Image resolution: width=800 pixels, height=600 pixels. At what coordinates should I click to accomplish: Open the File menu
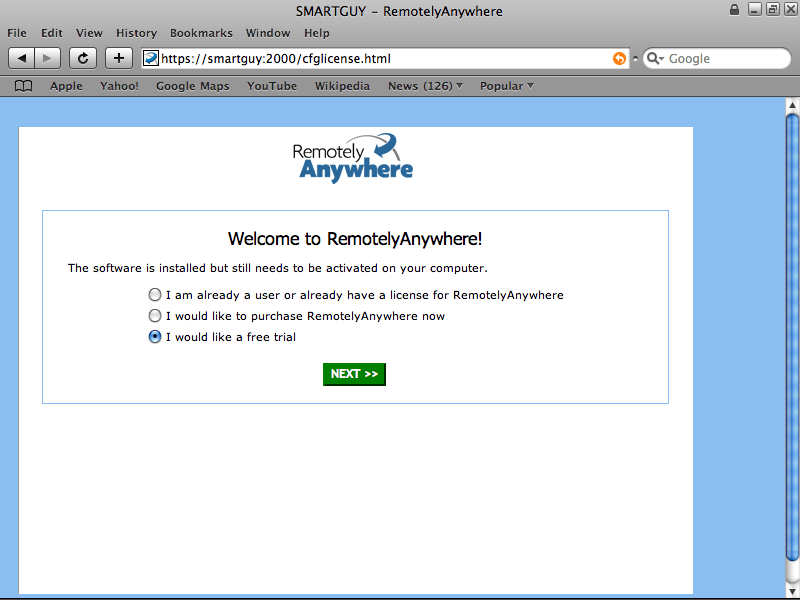click(17, 33)
